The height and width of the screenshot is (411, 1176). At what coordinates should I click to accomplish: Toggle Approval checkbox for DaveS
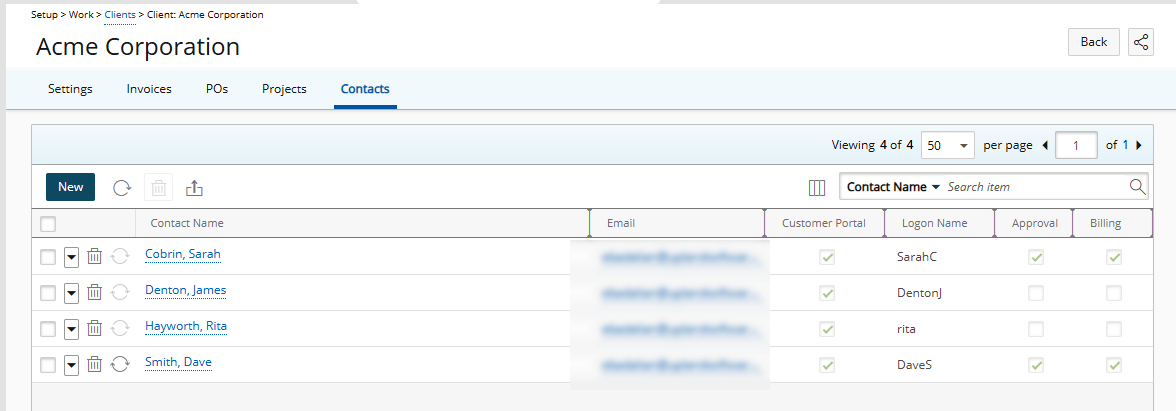(x=1036, y=365)
